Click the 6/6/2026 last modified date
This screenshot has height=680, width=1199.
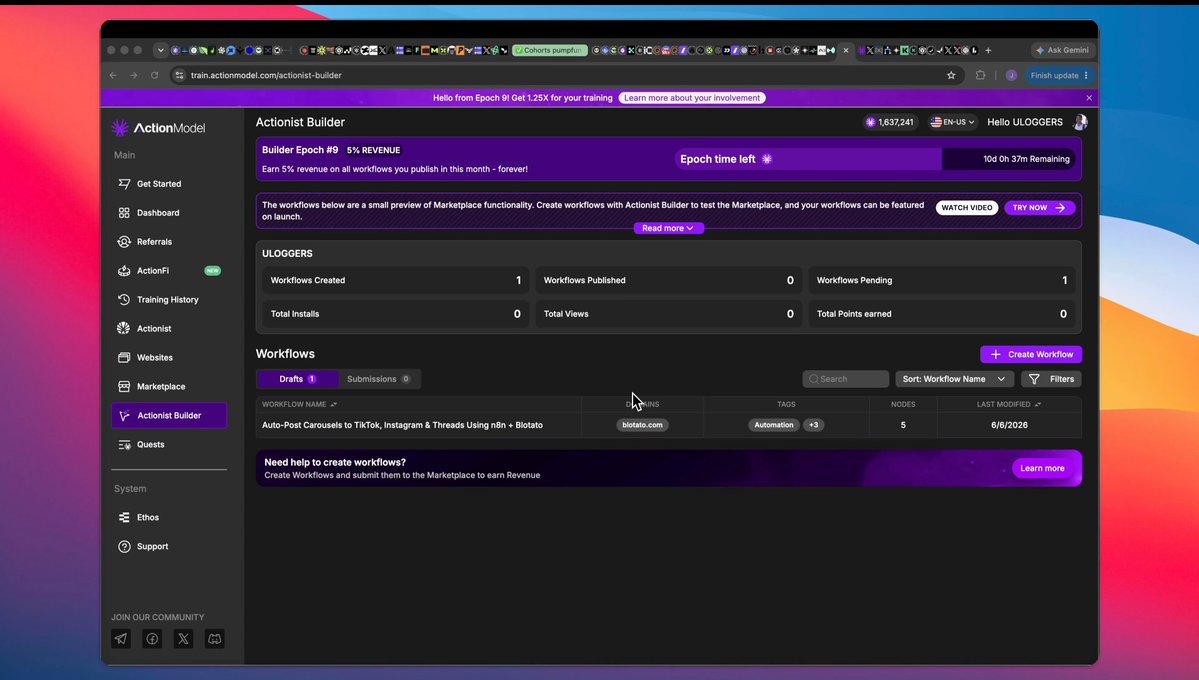coord(1009,425)
